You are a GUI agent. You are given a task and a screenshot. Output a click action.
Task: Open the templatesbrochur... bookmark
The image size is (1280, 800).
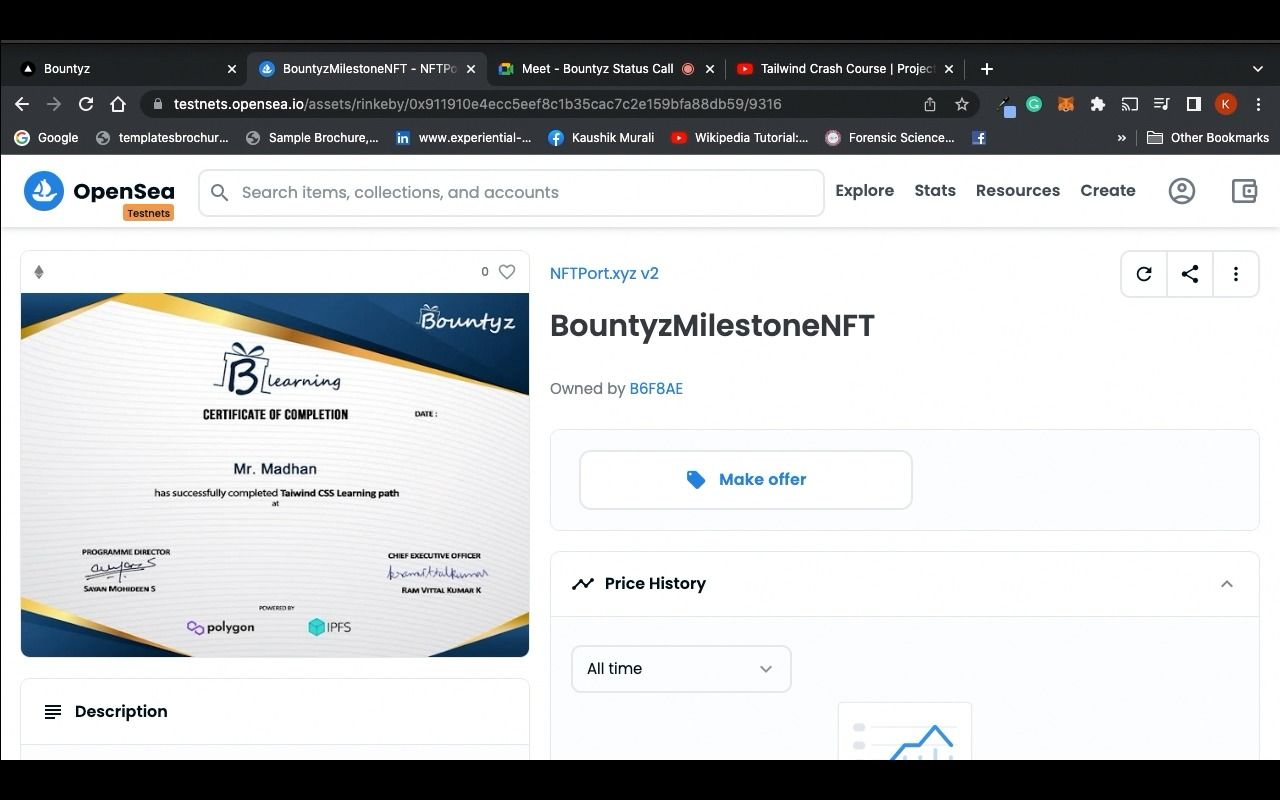point(162,138)
